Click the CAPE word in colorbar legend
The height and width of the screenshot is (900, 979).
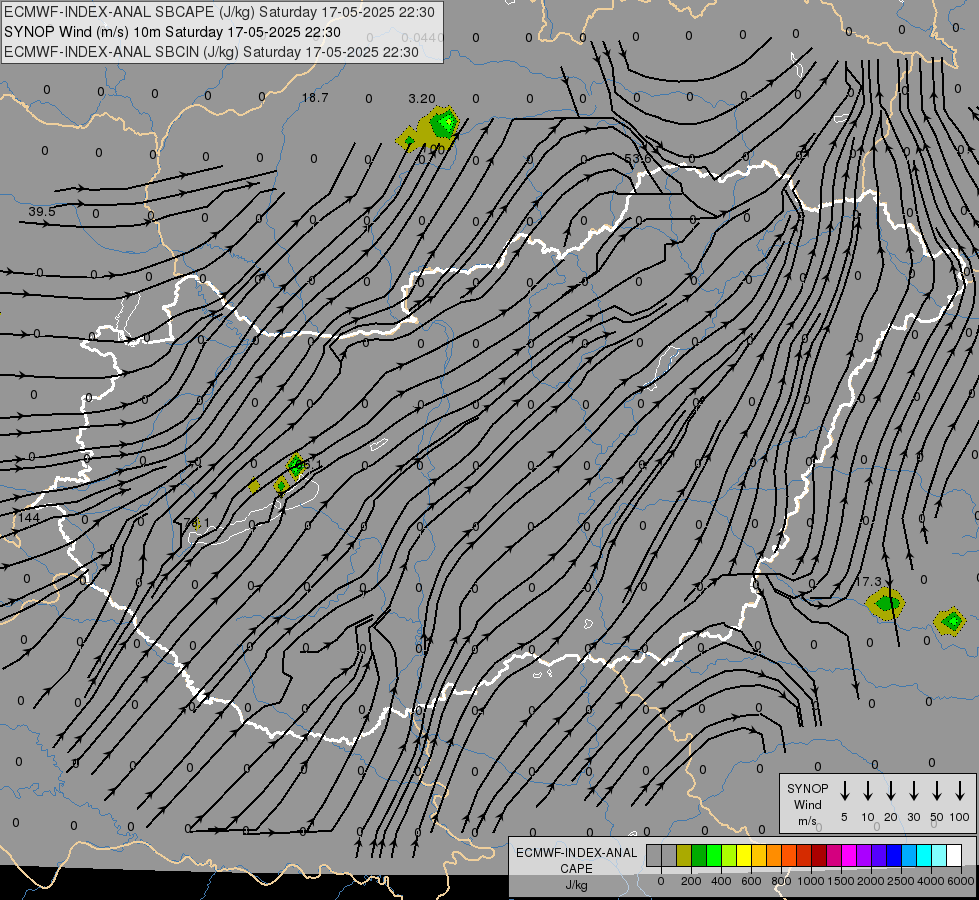(576, 869)
